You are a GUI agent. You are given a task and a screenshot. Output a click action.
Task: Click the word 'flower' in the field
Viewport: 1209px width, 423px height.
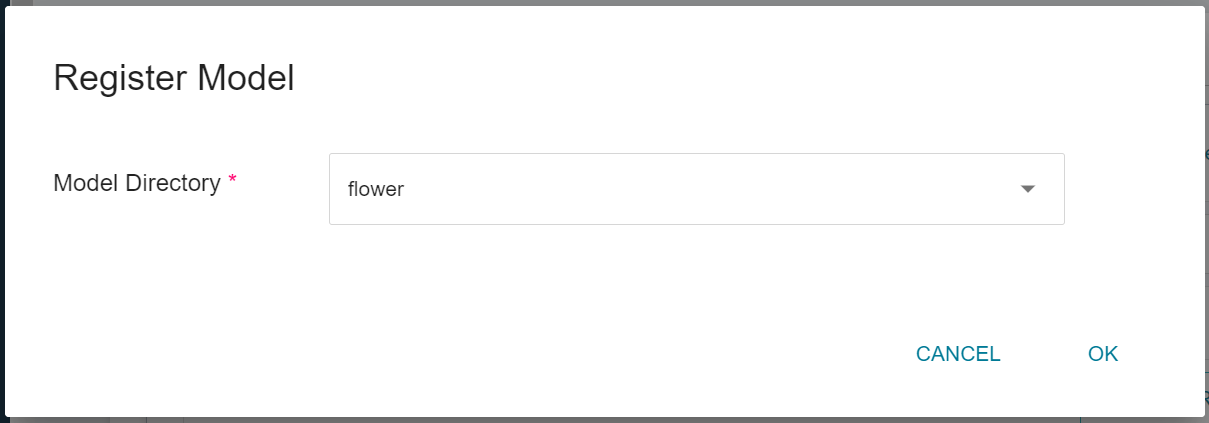coord(376,189)
